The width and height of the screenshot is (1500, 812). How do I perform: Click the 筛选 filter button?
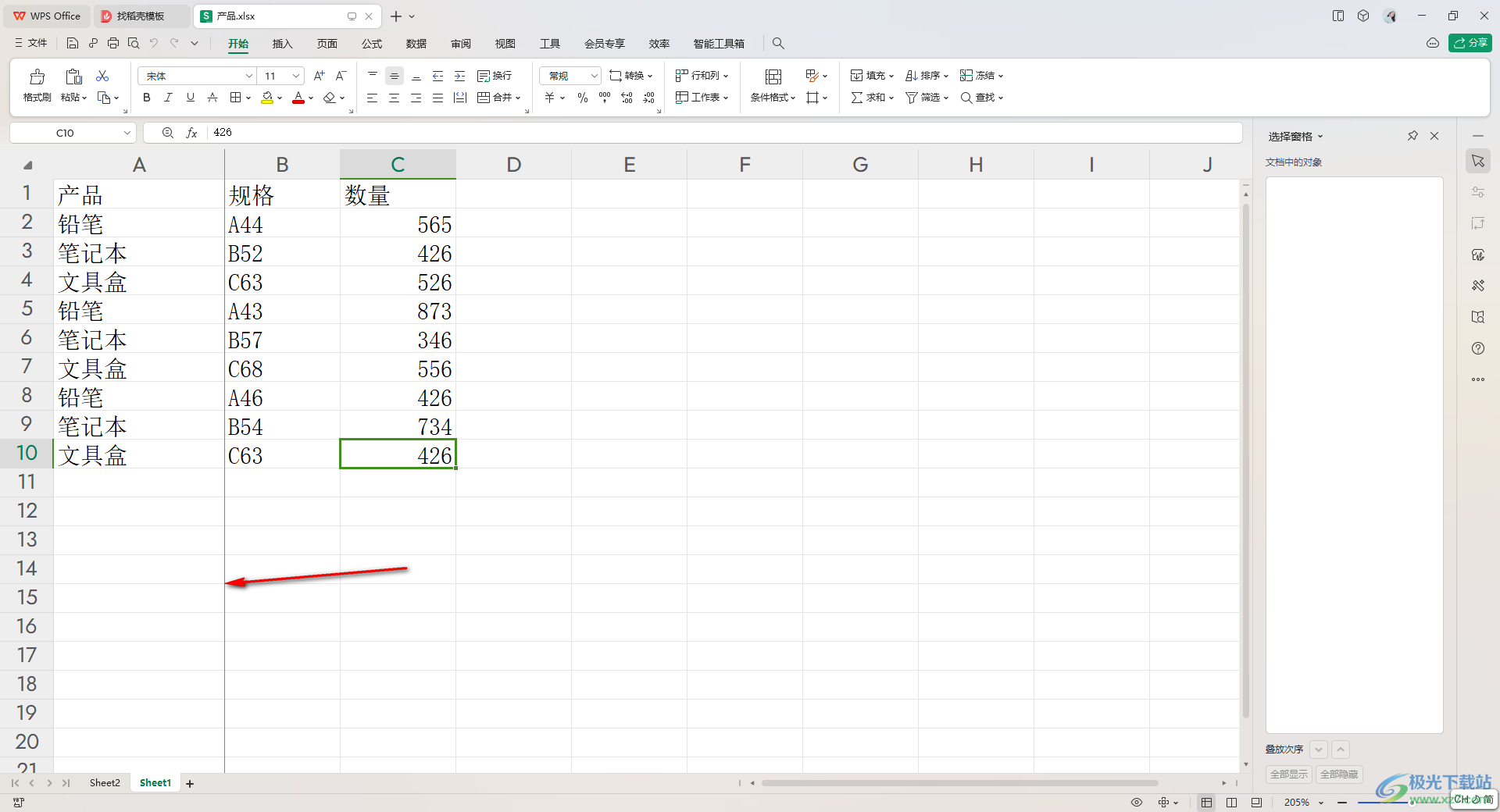tap(927, 98)
